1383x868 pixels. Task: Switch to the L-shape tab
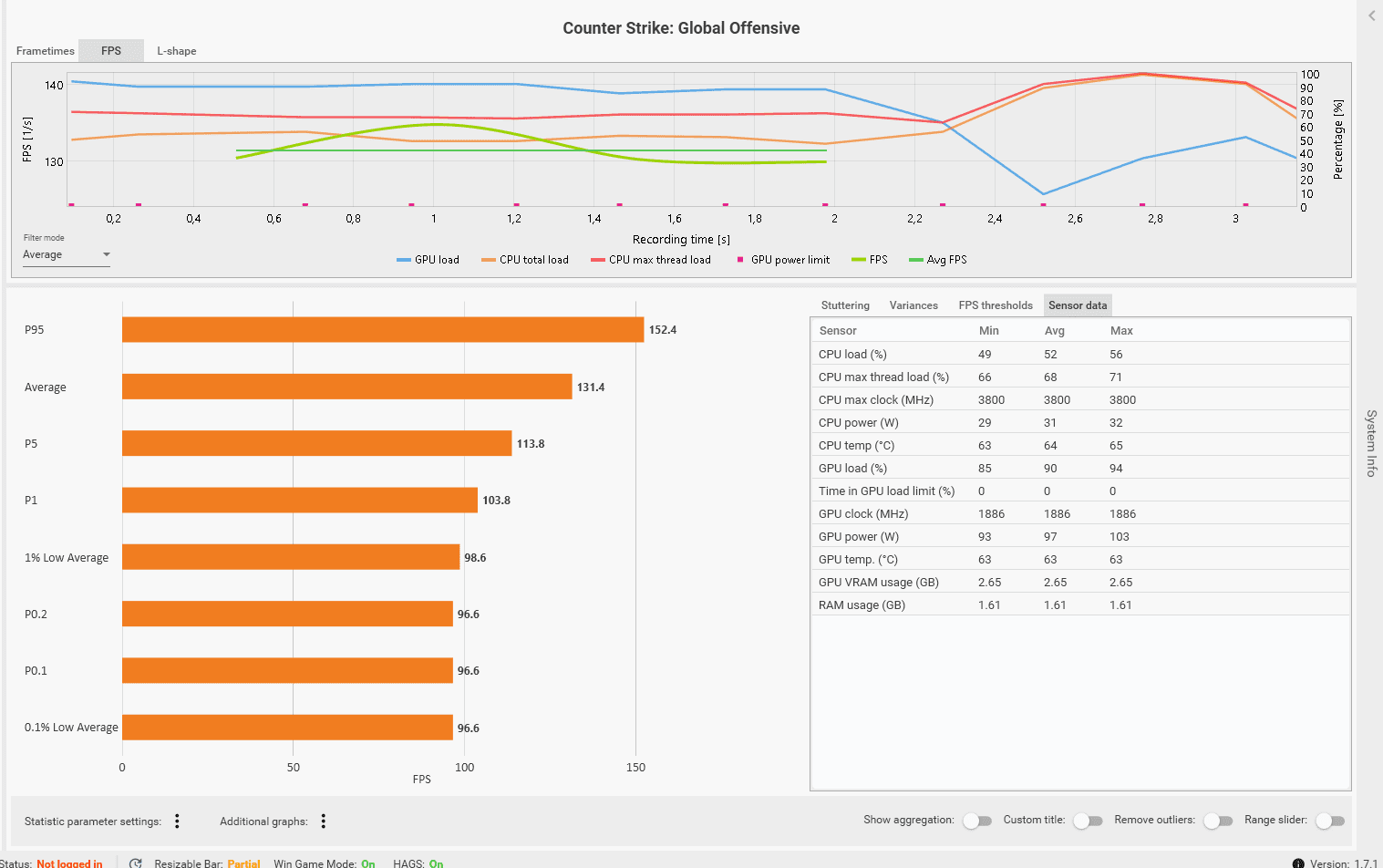177,51
